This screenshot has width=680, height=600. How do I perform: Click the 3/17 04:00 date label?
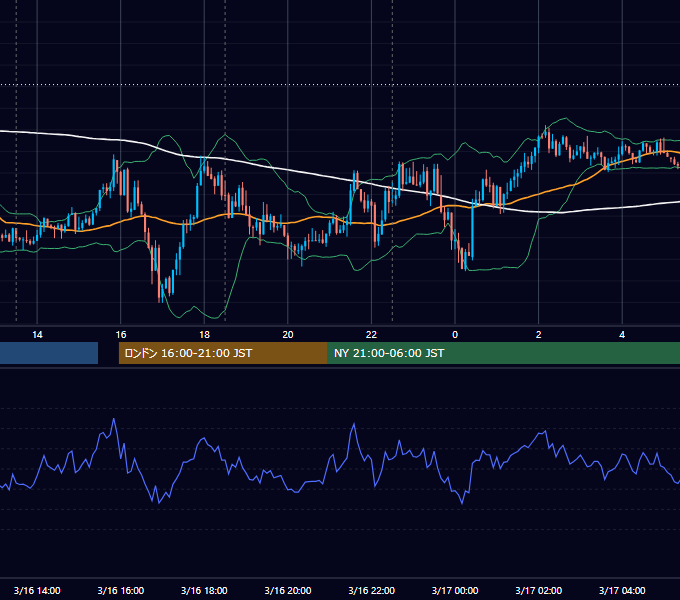point(622,590)
